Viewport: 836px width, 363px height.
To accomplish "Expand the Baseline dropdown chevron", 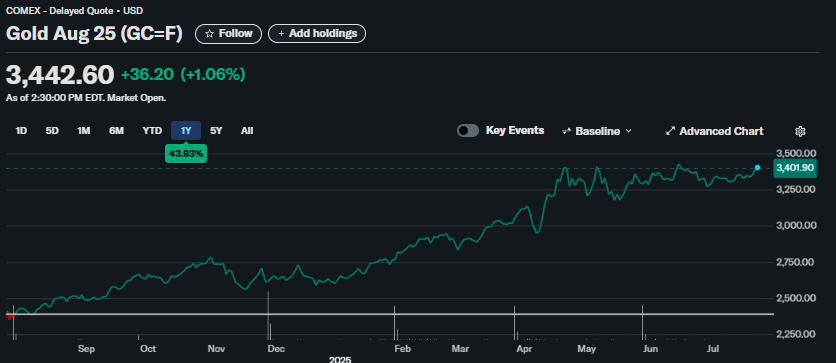I will coord(628,131).
